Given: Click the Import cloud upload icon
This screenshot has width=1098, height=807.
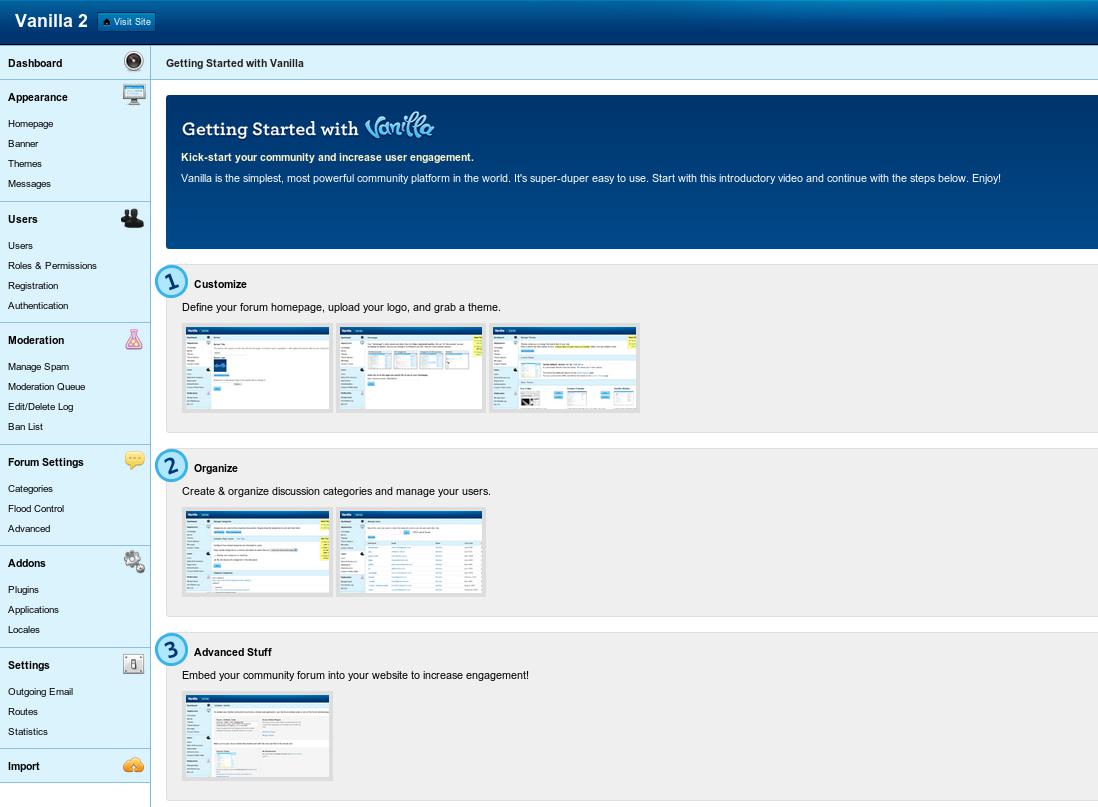Looking at the screenshot, I should pos(134,766).
